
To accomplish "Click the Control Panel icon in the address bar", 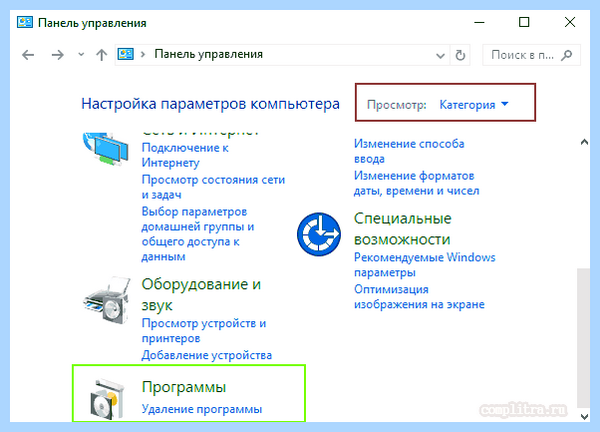I will [126, 54].
